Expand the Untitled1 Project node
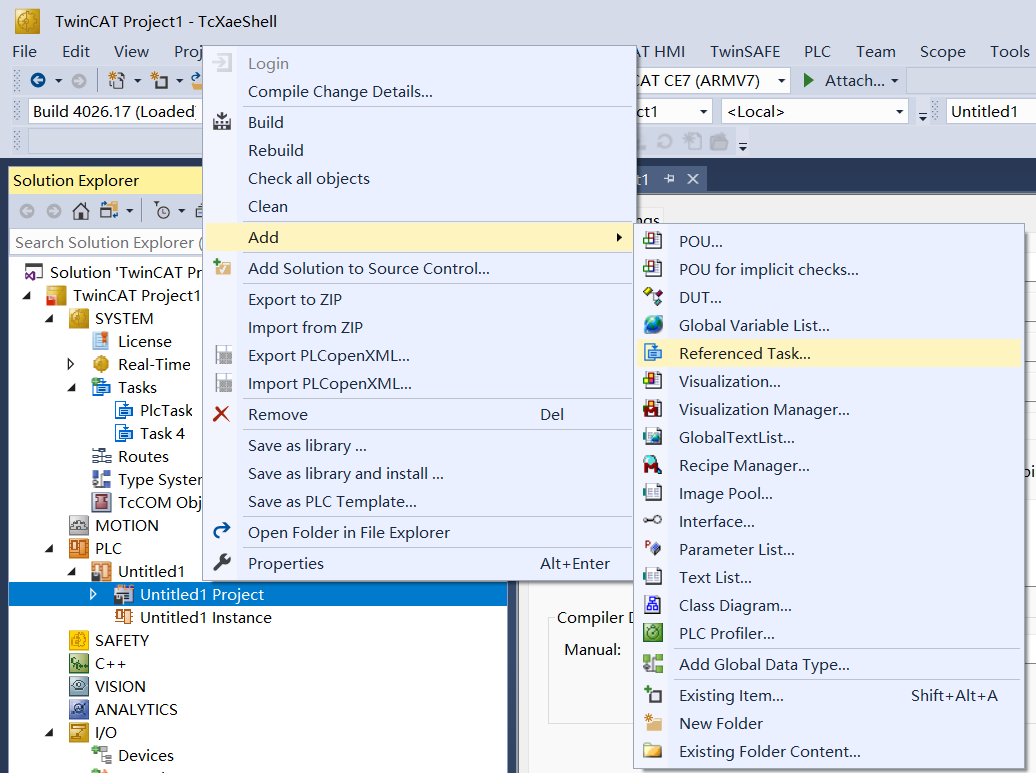1036x773 pixels. [93, 594]
